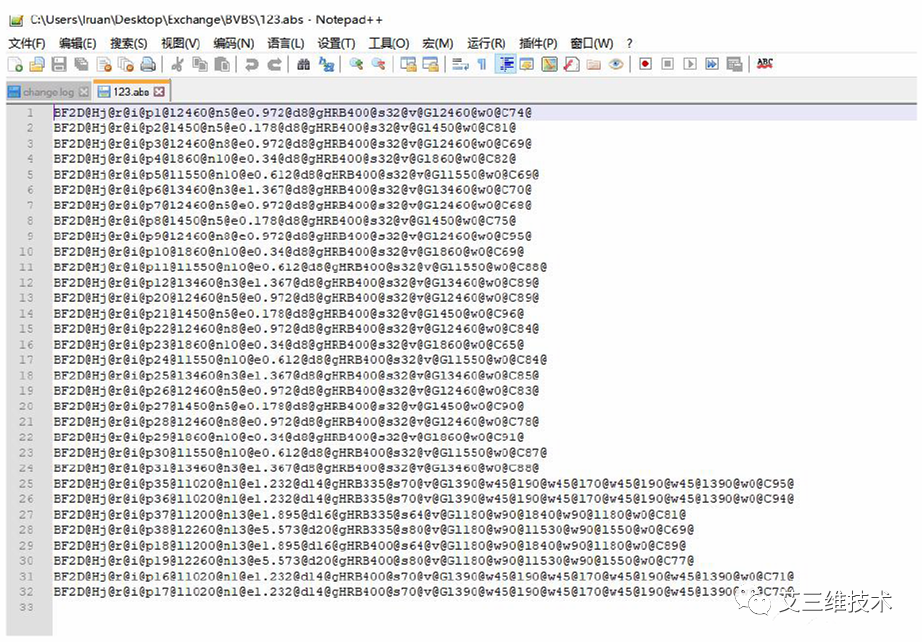Click the Play recorded macro icon
The image size is (922, 642).
(690, 64)
